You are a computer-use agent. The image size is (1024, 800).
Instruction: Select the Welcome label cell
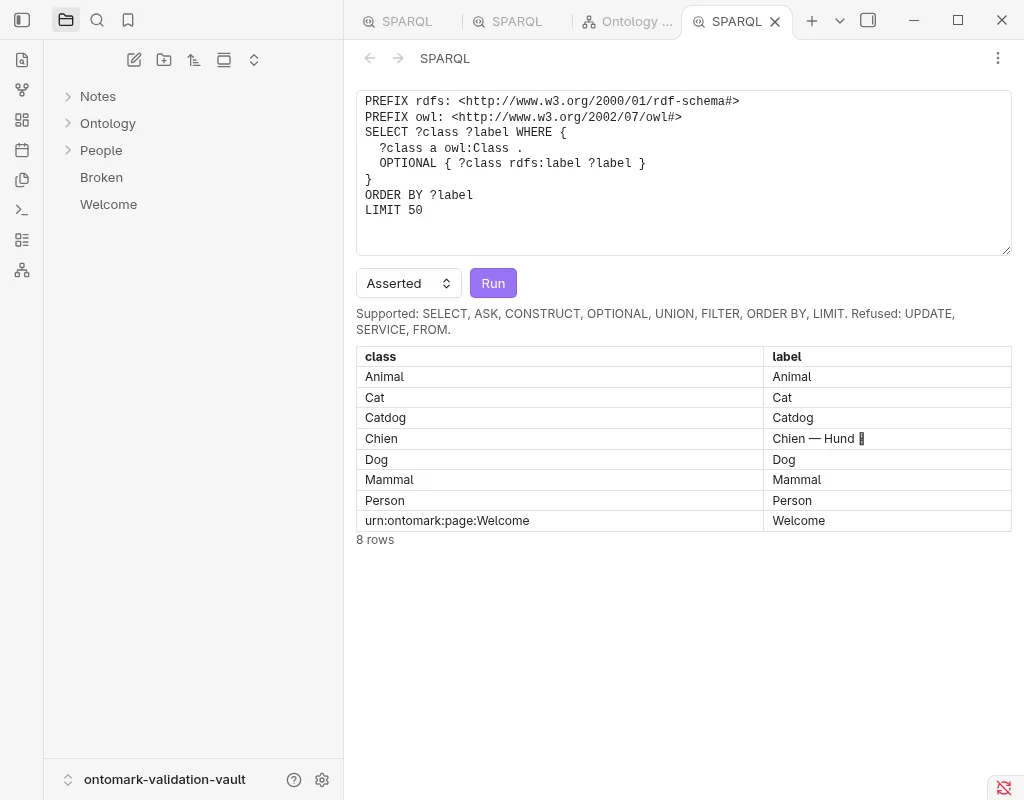pos(888,521)
